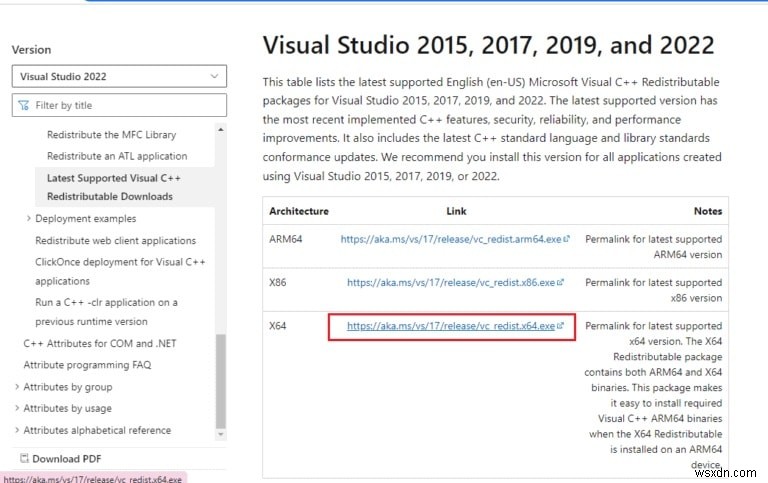Image resolution: width=768 pixels, height=483 pixels.
Task: Click the Download PDF button
Action: [x=61, y=459]
